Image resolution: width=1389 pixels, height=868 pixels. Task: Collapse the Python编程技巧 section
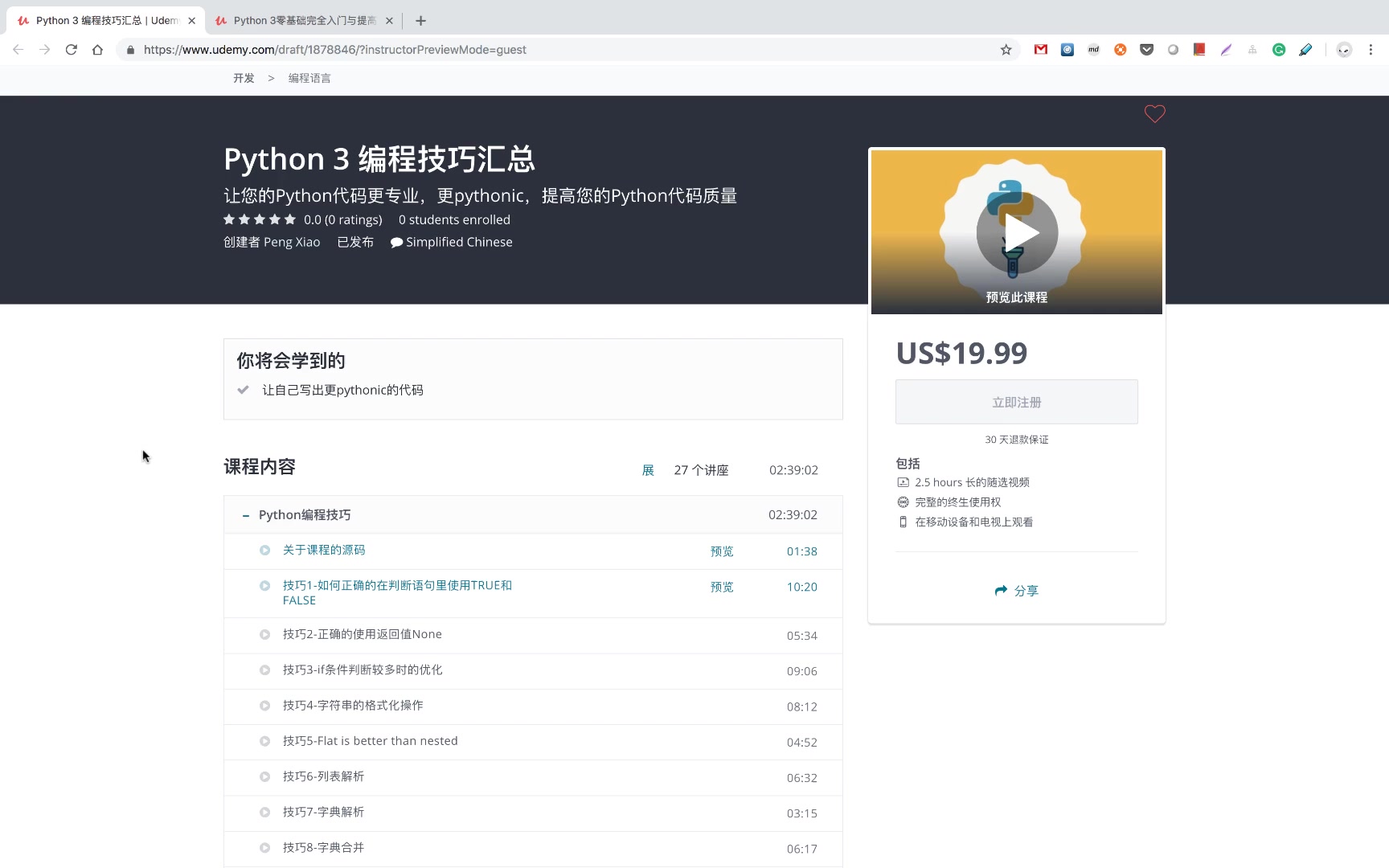point(246,515)
